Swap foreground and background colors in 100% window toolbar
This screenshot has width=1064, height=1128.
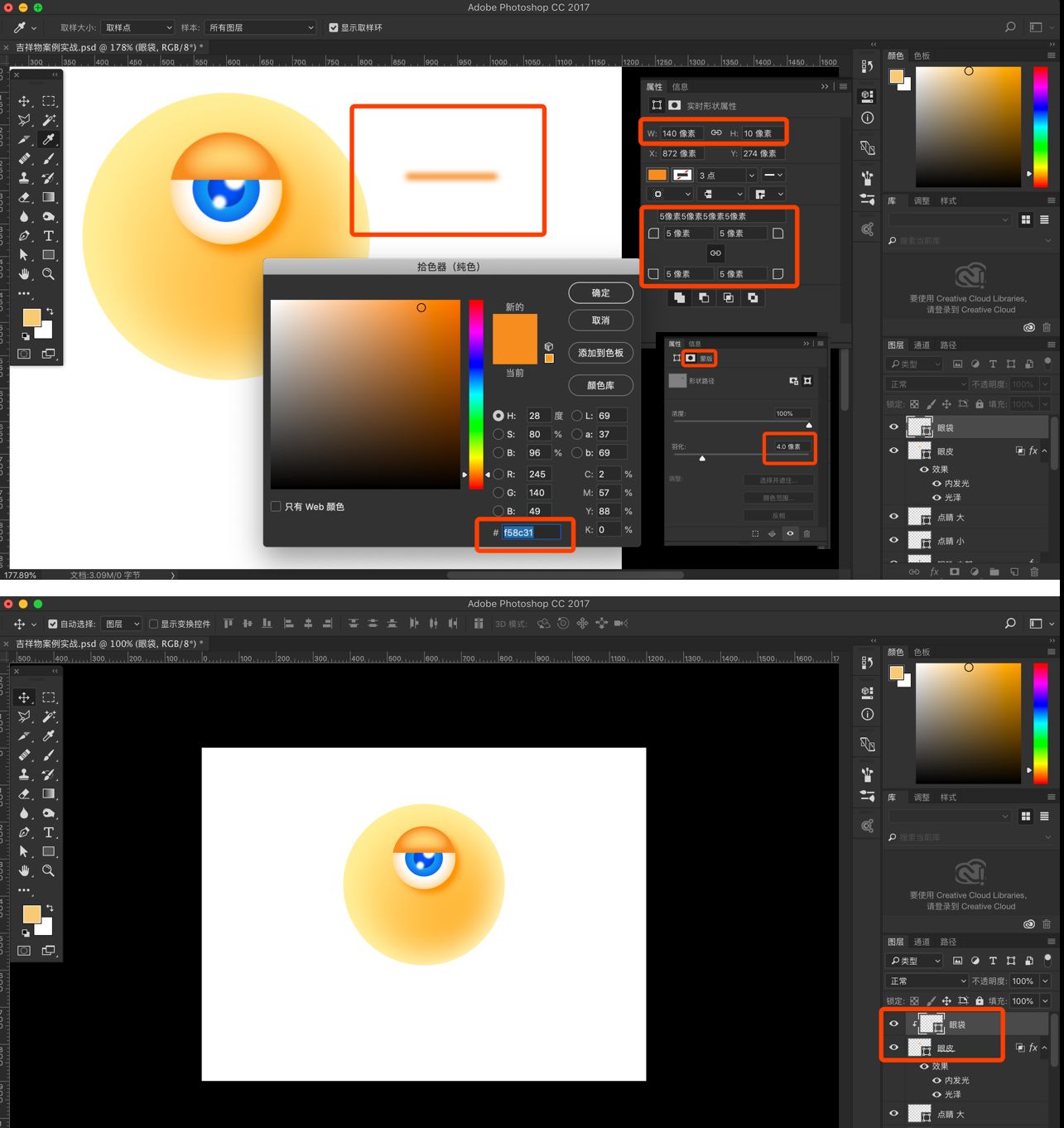50,908
